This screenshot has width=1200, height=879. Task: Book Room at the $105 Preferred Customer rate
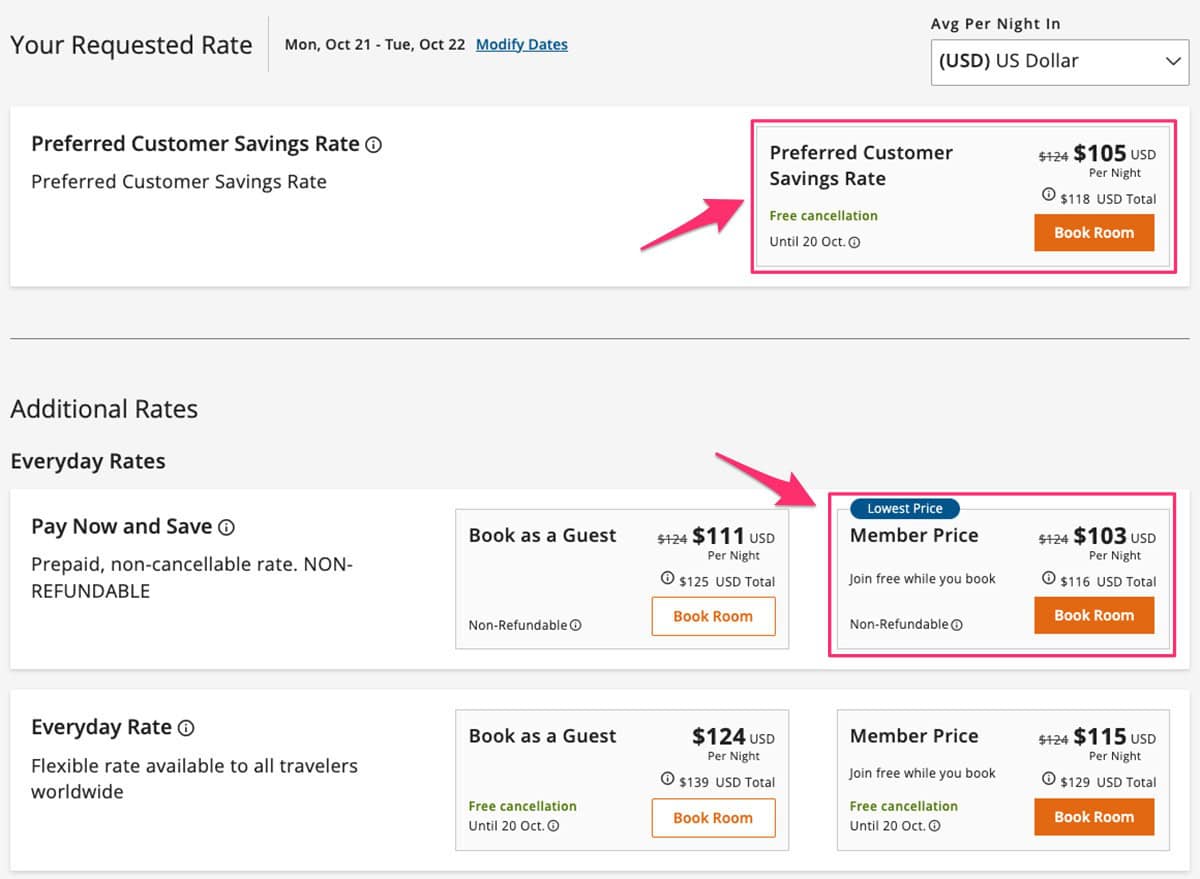pos(1094,233)
